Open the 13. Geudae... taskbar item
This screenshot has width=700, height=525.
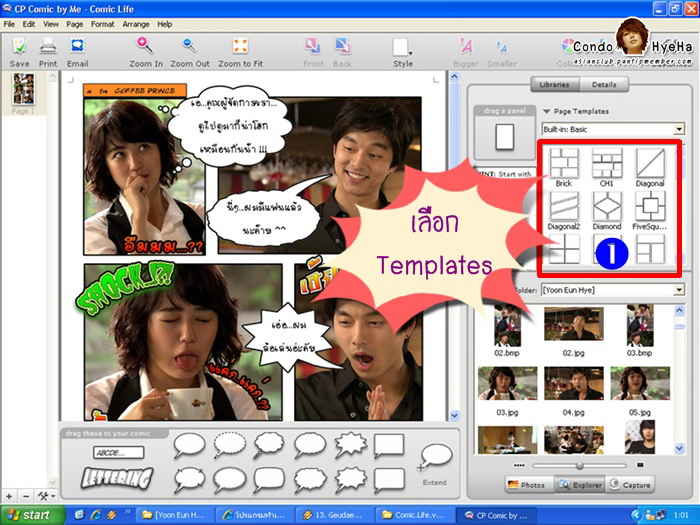pyautogui.click(x=333, y=515)
